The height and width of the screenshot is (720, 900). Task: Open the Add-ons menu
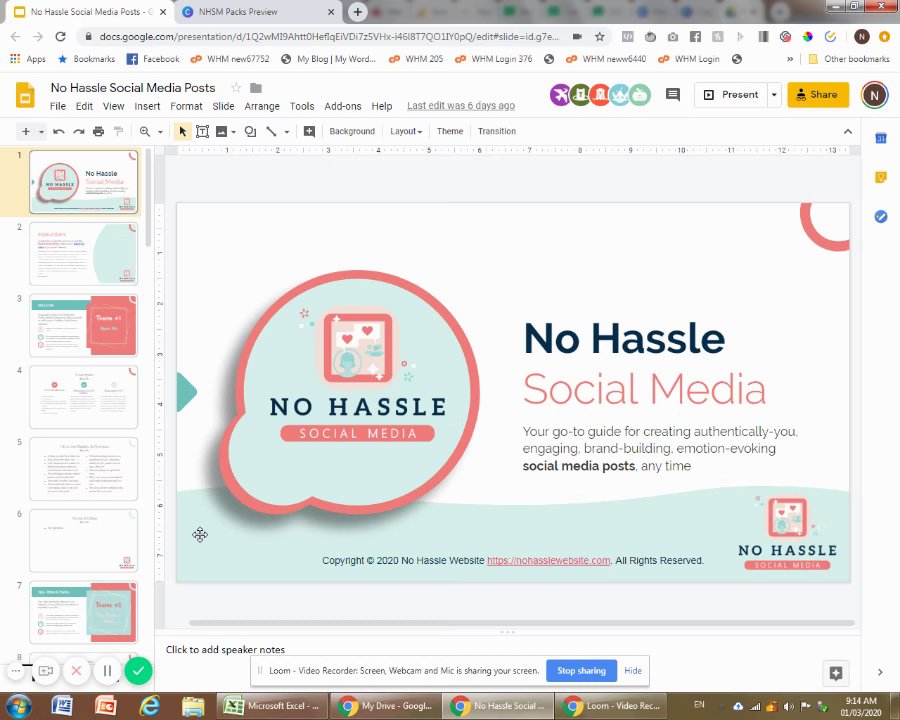coord(343,106)
